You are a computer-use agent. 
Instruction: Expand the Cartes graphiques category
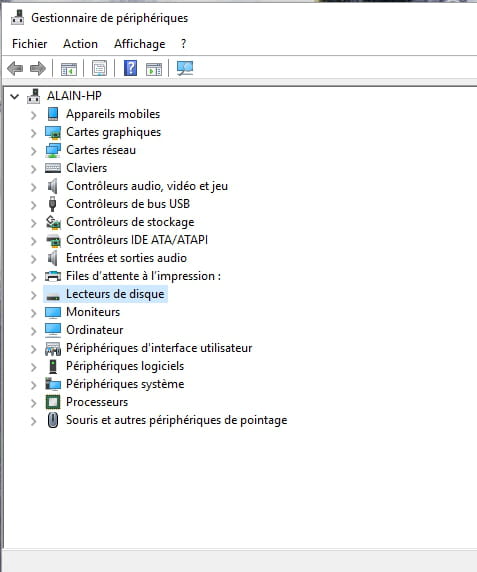tap(33, 133)
